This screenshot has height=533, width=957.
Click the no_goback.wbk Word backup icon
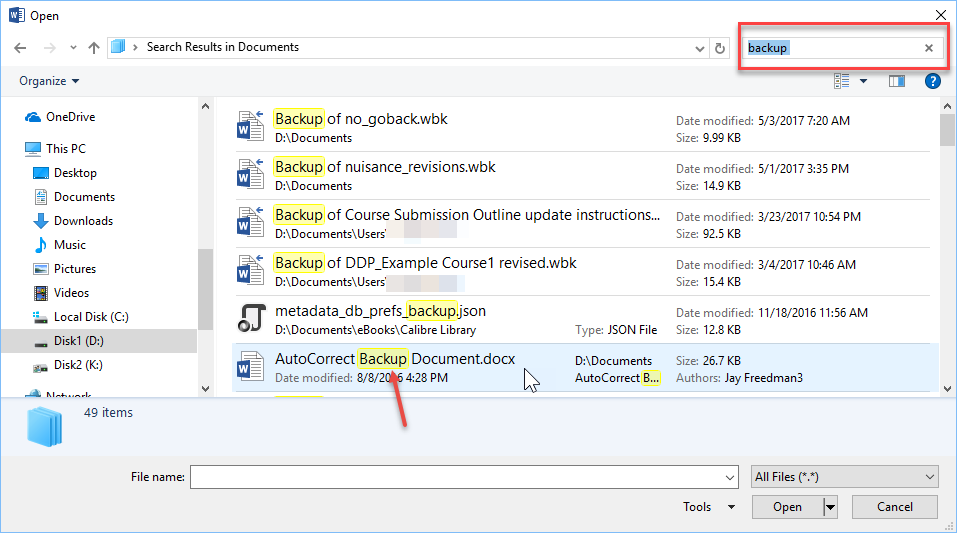pos(251,126)
